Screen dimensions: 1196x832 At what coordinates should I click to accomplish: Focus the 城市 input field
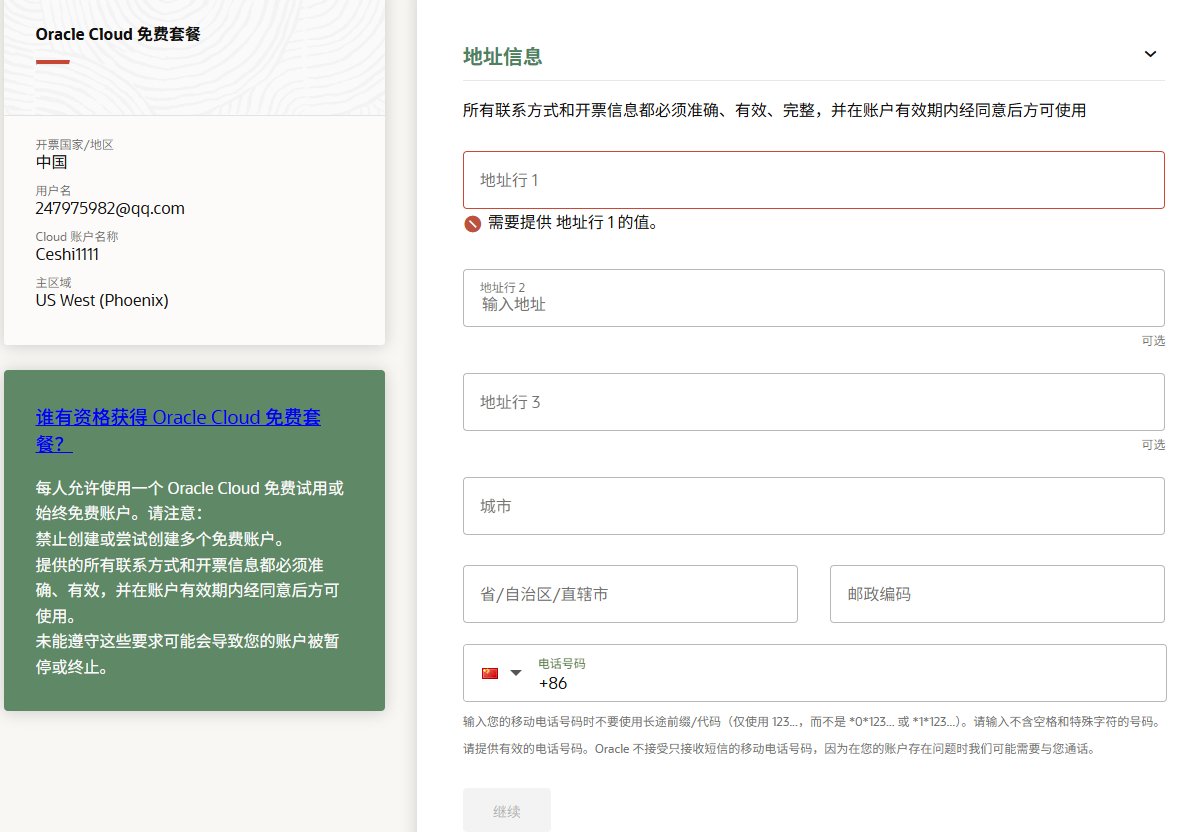coord(813,506)
